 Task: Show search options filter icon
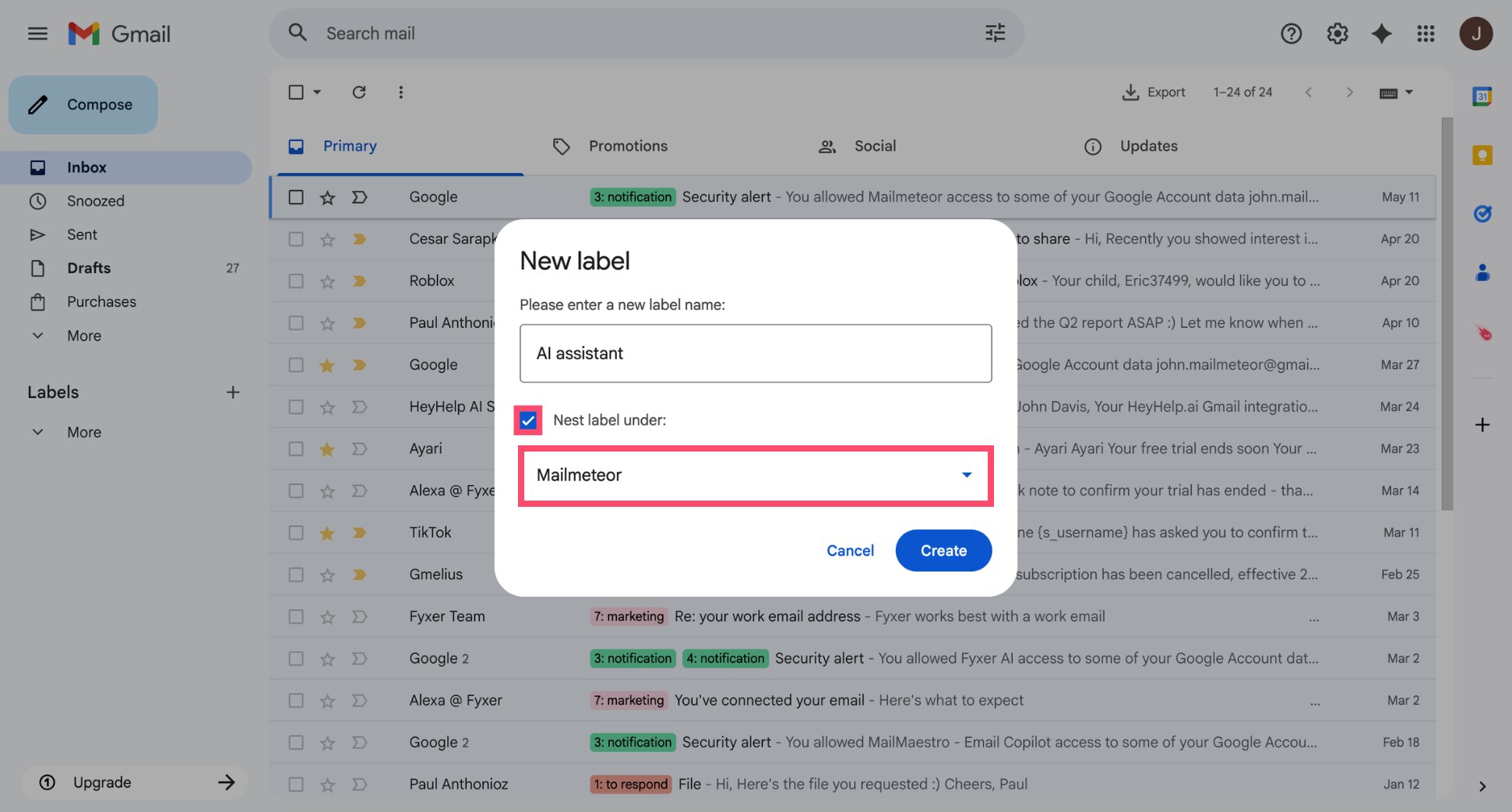click(x=995, y=33)
